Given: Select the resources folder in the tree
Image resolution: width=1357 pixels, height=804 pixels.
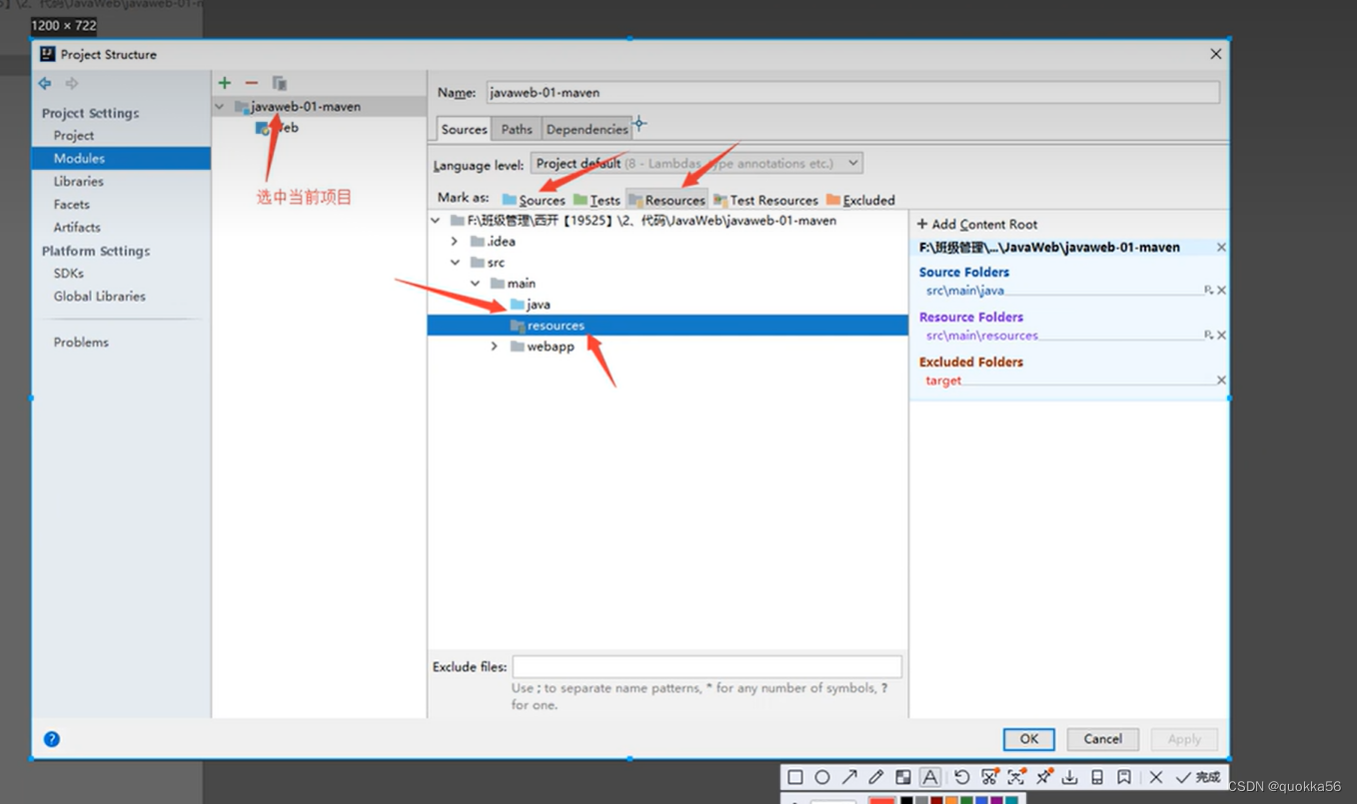Looking at the screenshot, I should (x=668, y=326).
